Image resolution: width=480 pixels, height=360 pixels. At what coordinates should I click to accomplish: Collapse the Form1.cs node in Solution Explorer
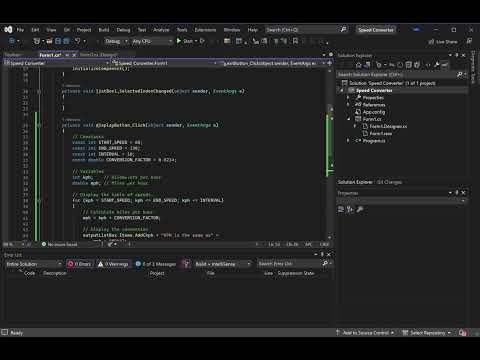coord(349,119)
